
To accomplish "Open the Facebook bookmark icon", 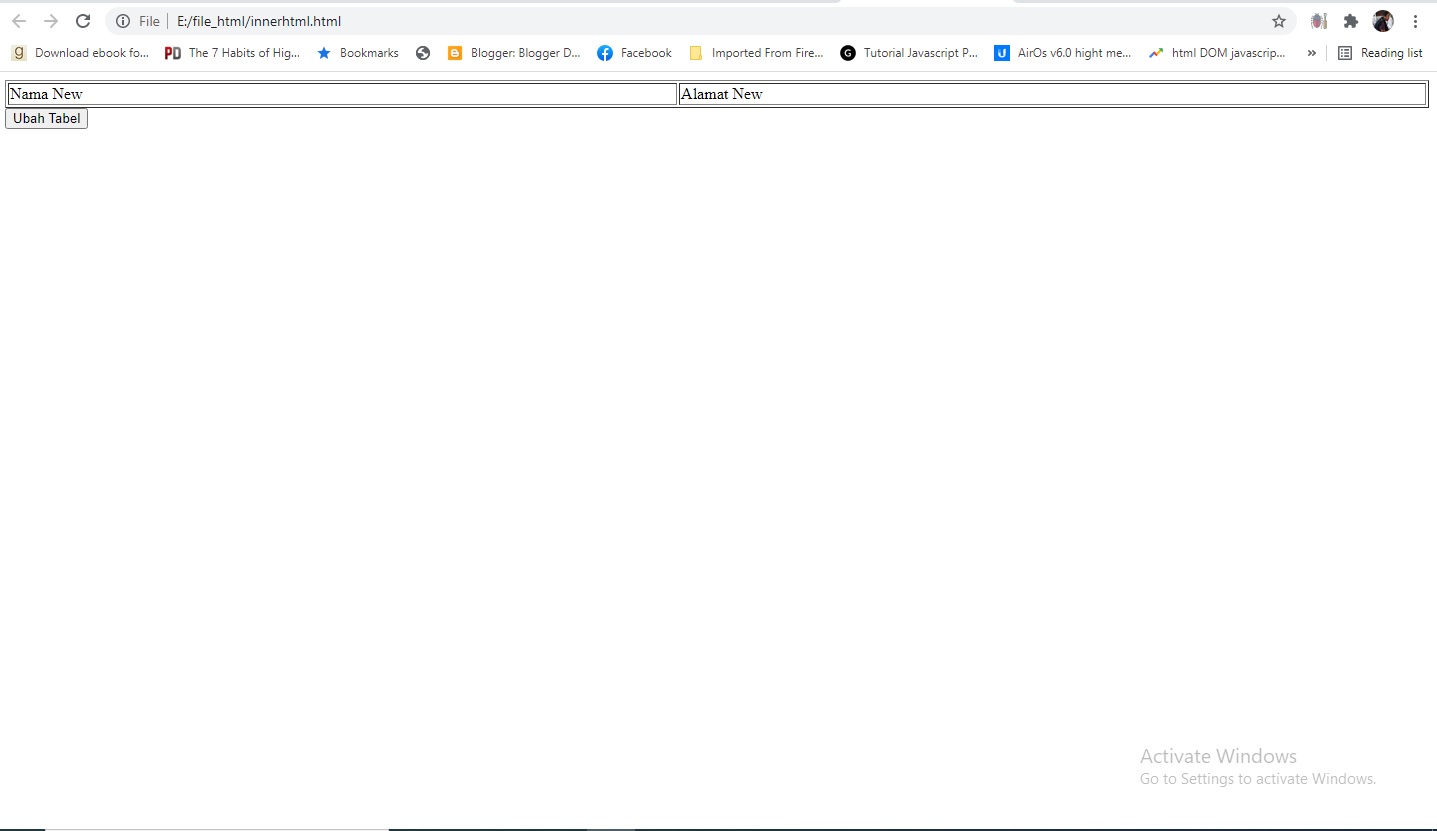I will point(606,52).
